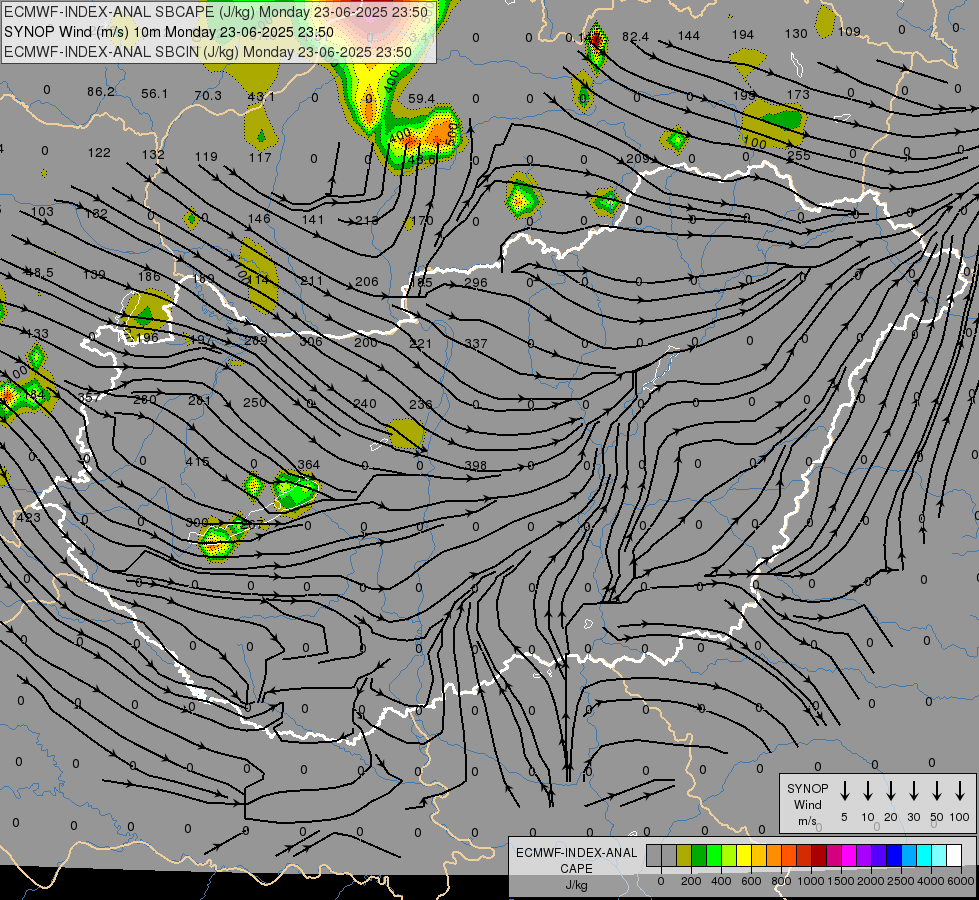Click the 122 value on the map
Image resolution: width=979 pixels, height=900 pixels.
99,153
